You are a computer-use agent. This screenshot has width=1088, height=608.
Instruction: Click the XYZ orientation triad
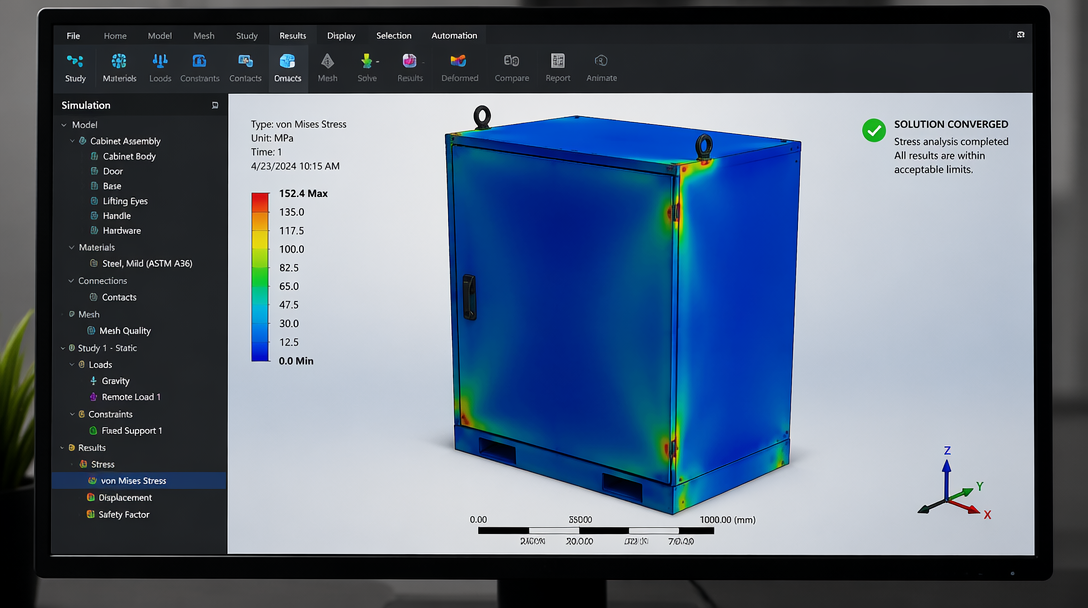pos(954,483)
